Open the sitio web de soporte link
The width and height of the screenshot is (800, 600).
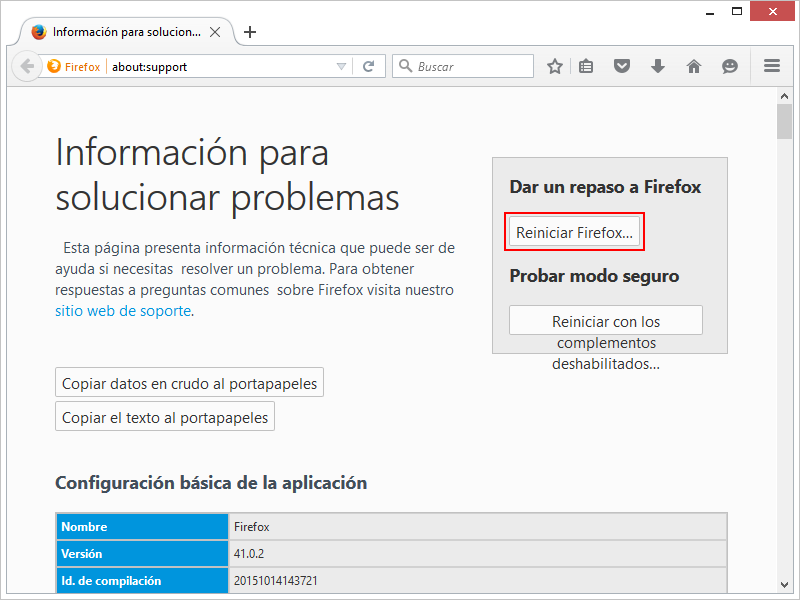coord(122,311)
